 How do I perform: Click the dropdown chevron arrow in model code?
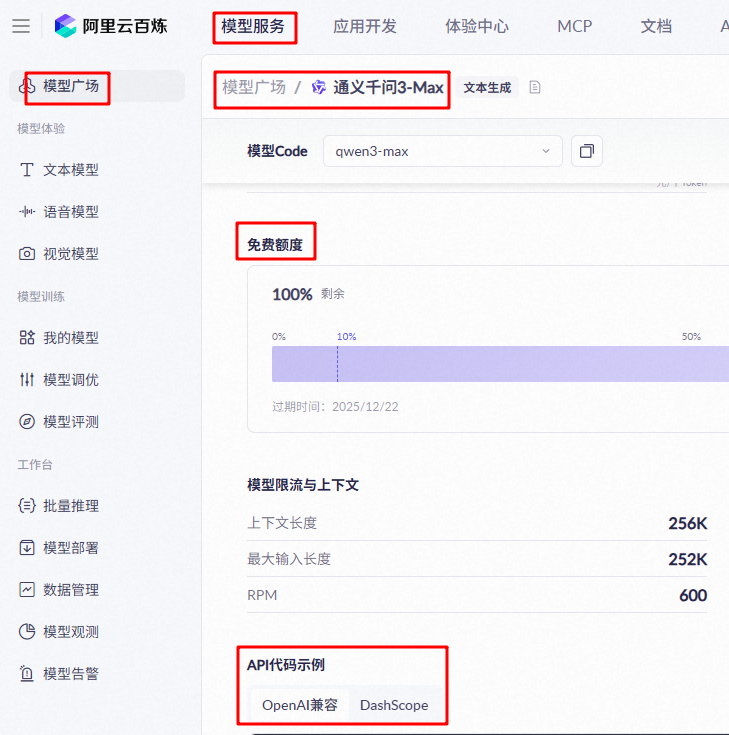[546, 151]
